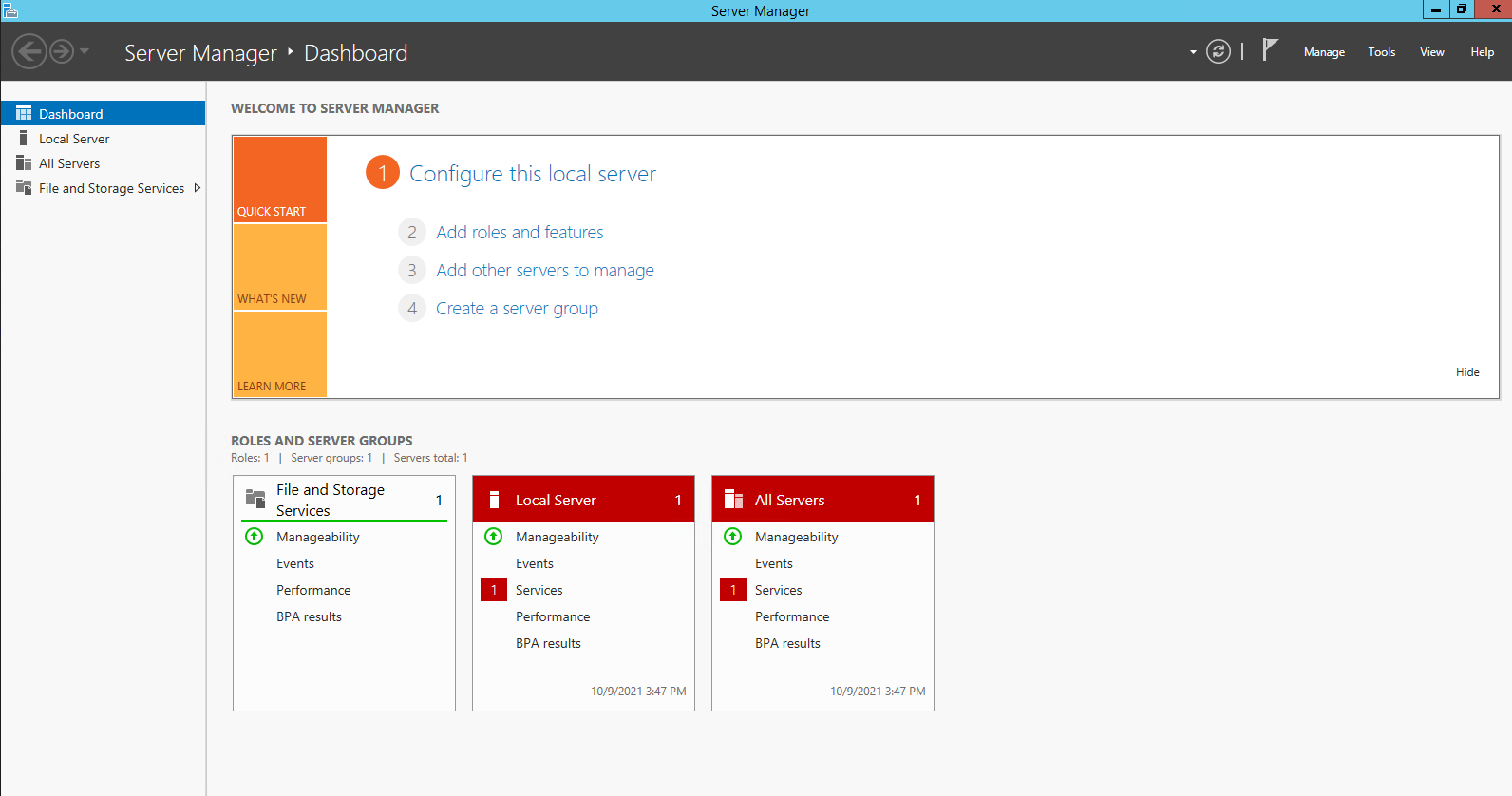Image resolution: width=1512 pixels, height=796 pixels.
Task: Select the LEARN MORE panel
Action: [279, 354]
